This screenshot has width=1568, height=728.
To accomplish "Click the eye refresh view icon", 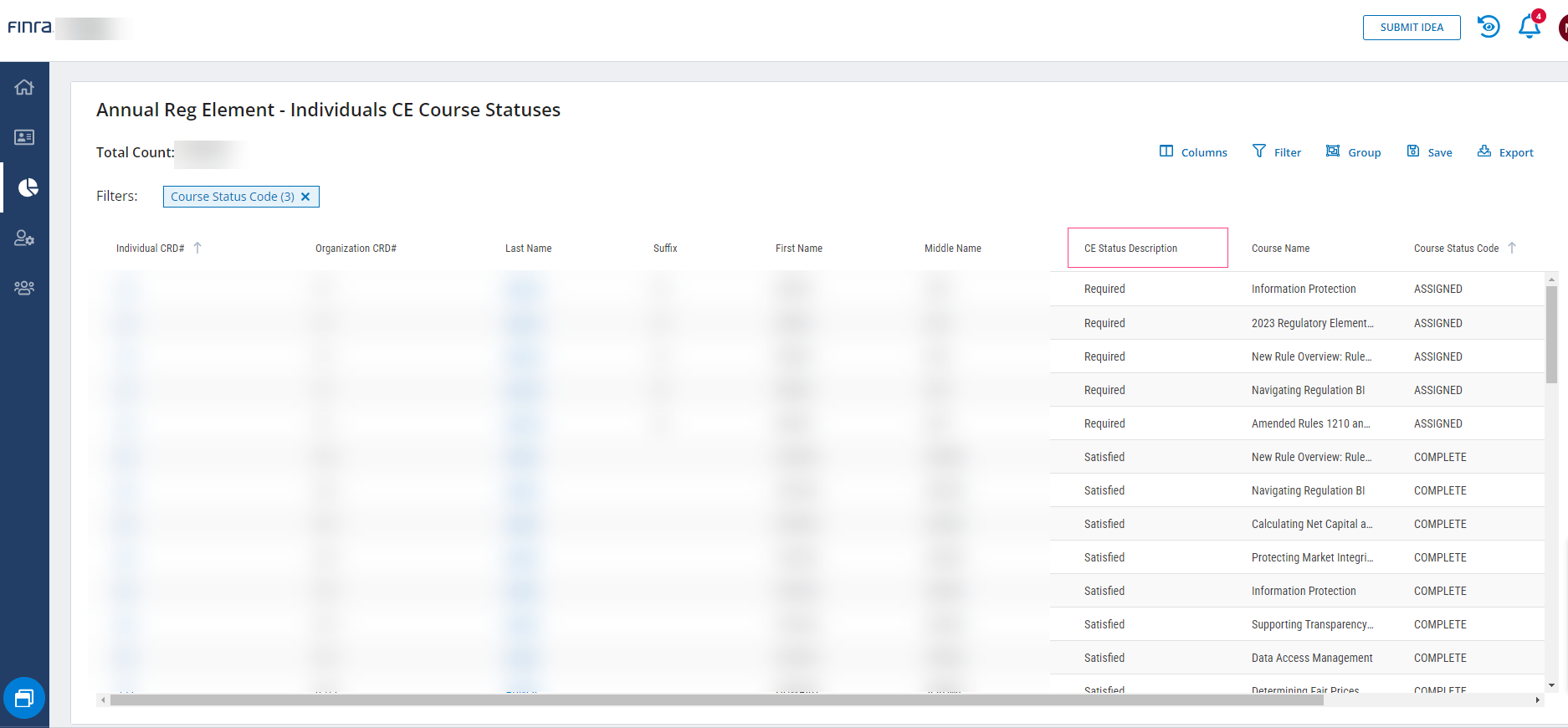I will pos(1489,27).
